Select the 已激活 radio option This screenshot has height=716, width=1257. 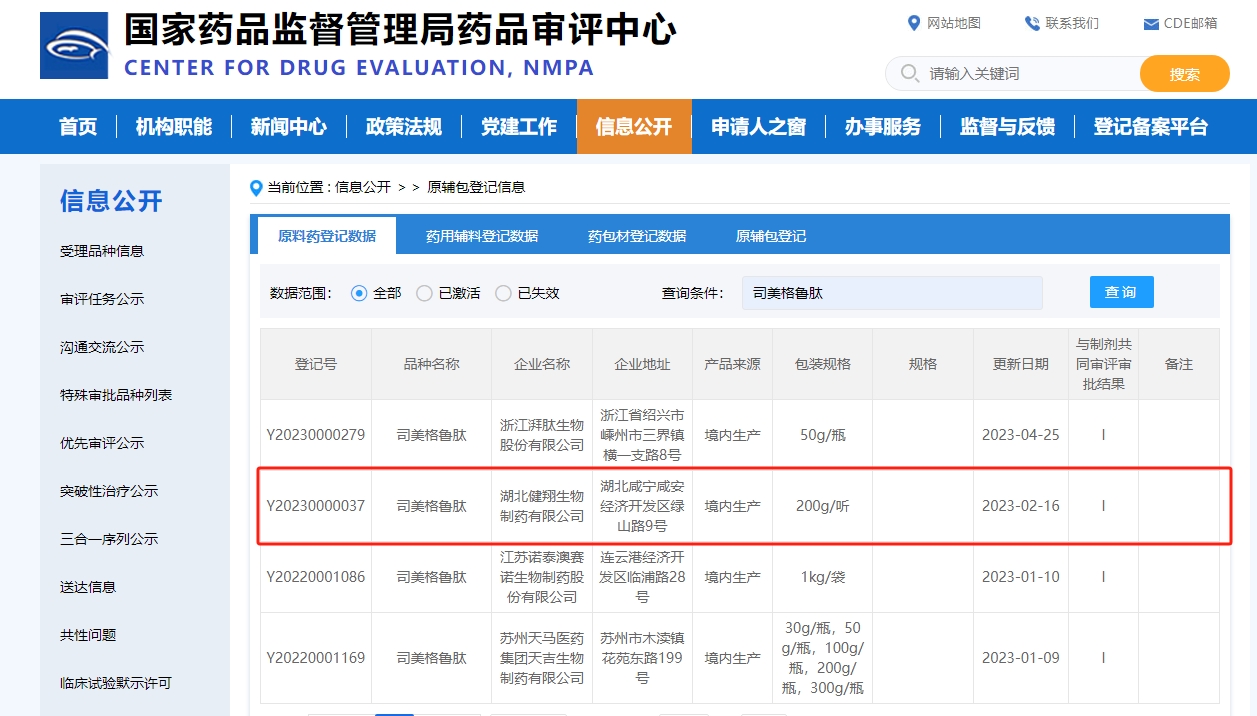click(x=424, y=293)
